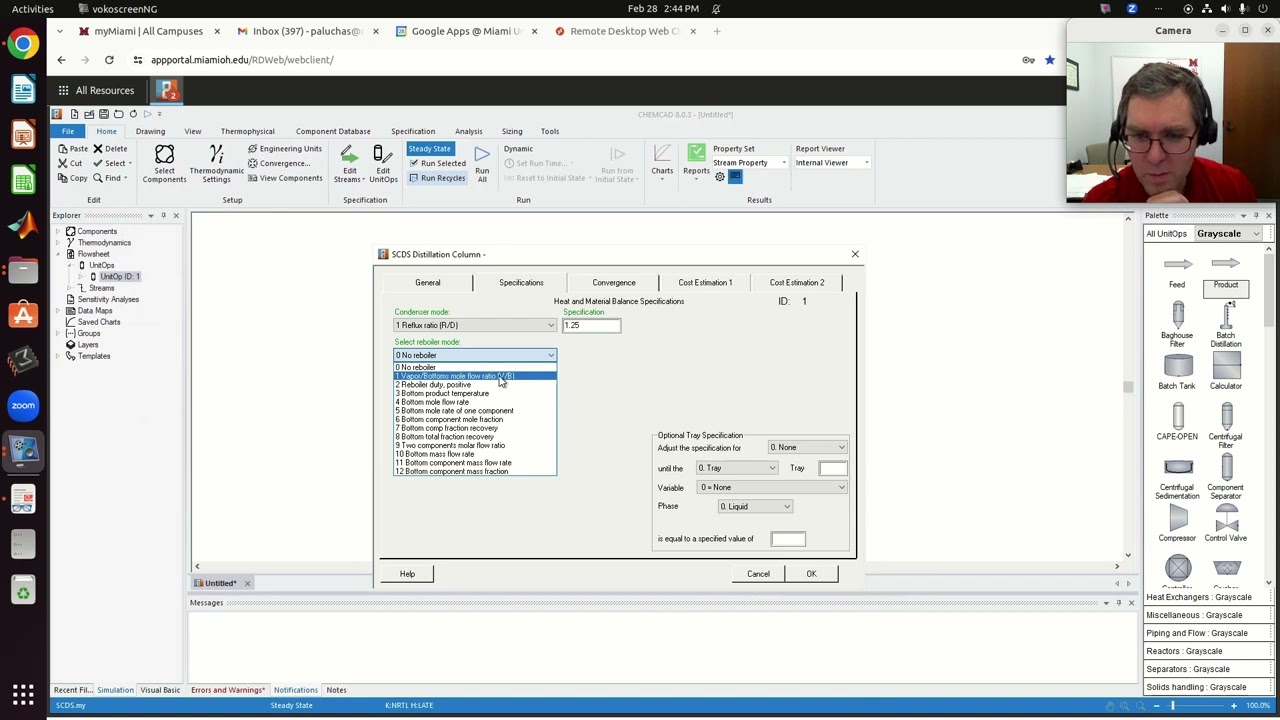Select Sensitivity Analyses in Explorer tree
This screenshot has height=720, width=1280.
(x=108, y=299)
